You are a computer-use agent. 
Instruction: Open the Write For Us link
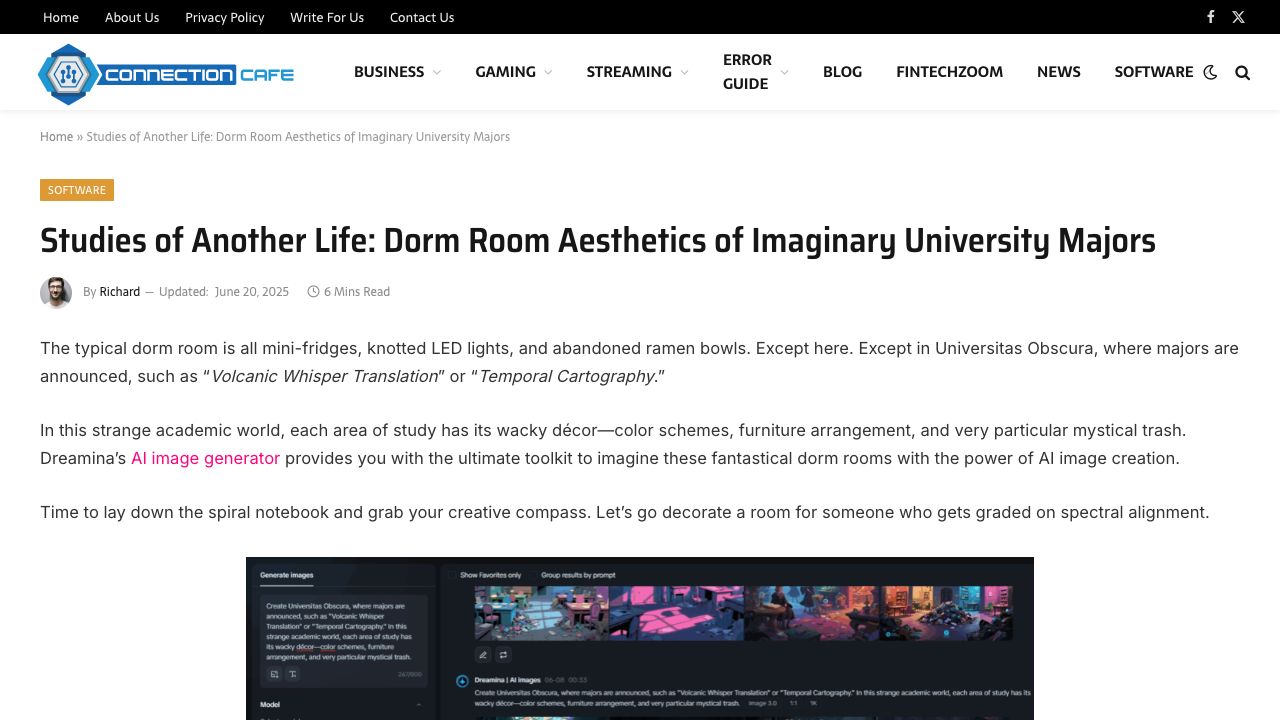click(327, 17)
